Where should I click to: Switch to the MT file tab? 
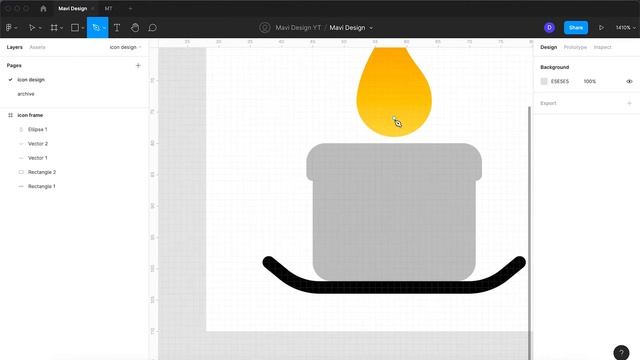108,9
